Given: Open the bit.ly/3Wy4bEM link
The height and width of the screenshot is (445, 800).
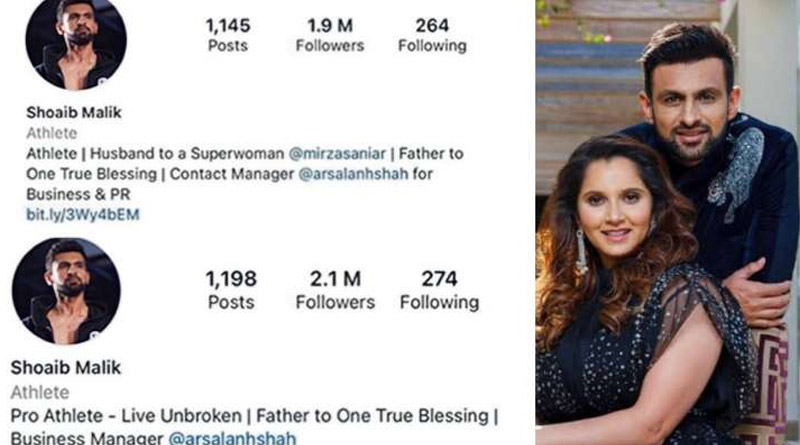Looking at the screenshot, I should 83,214.
